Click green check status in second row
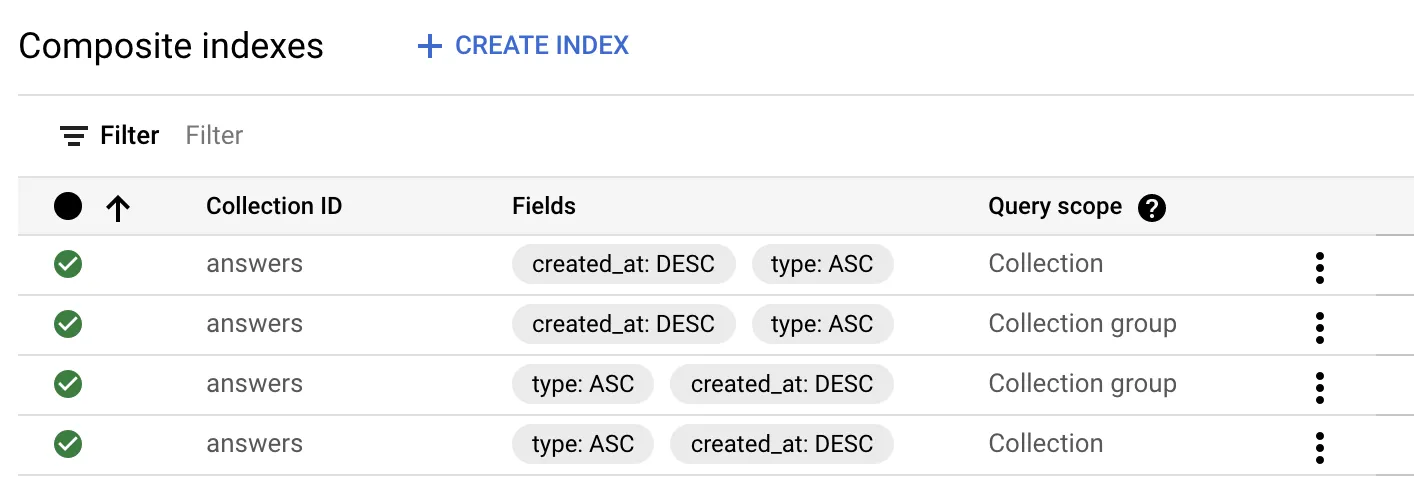The height and width of the screenshot is (484, 1414). (x=68, y=324)
